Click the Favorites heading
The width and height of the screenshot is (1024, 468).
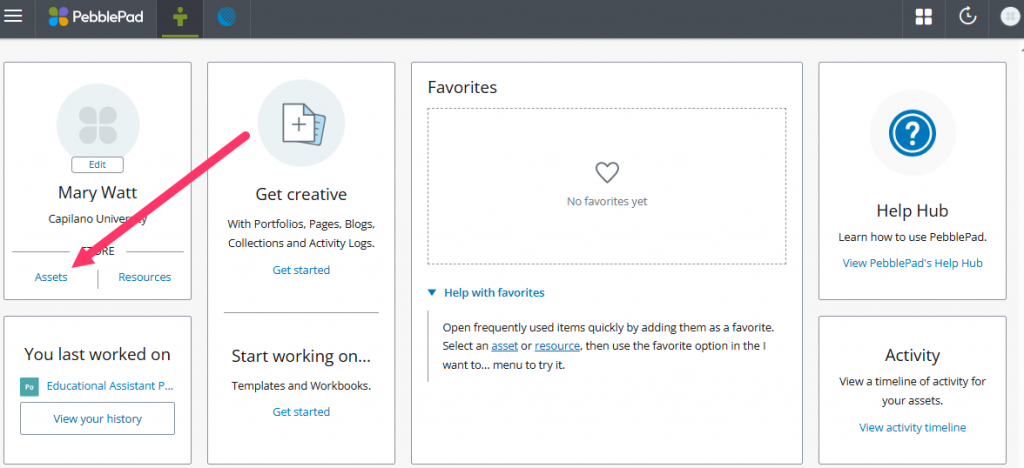(462, 87)
